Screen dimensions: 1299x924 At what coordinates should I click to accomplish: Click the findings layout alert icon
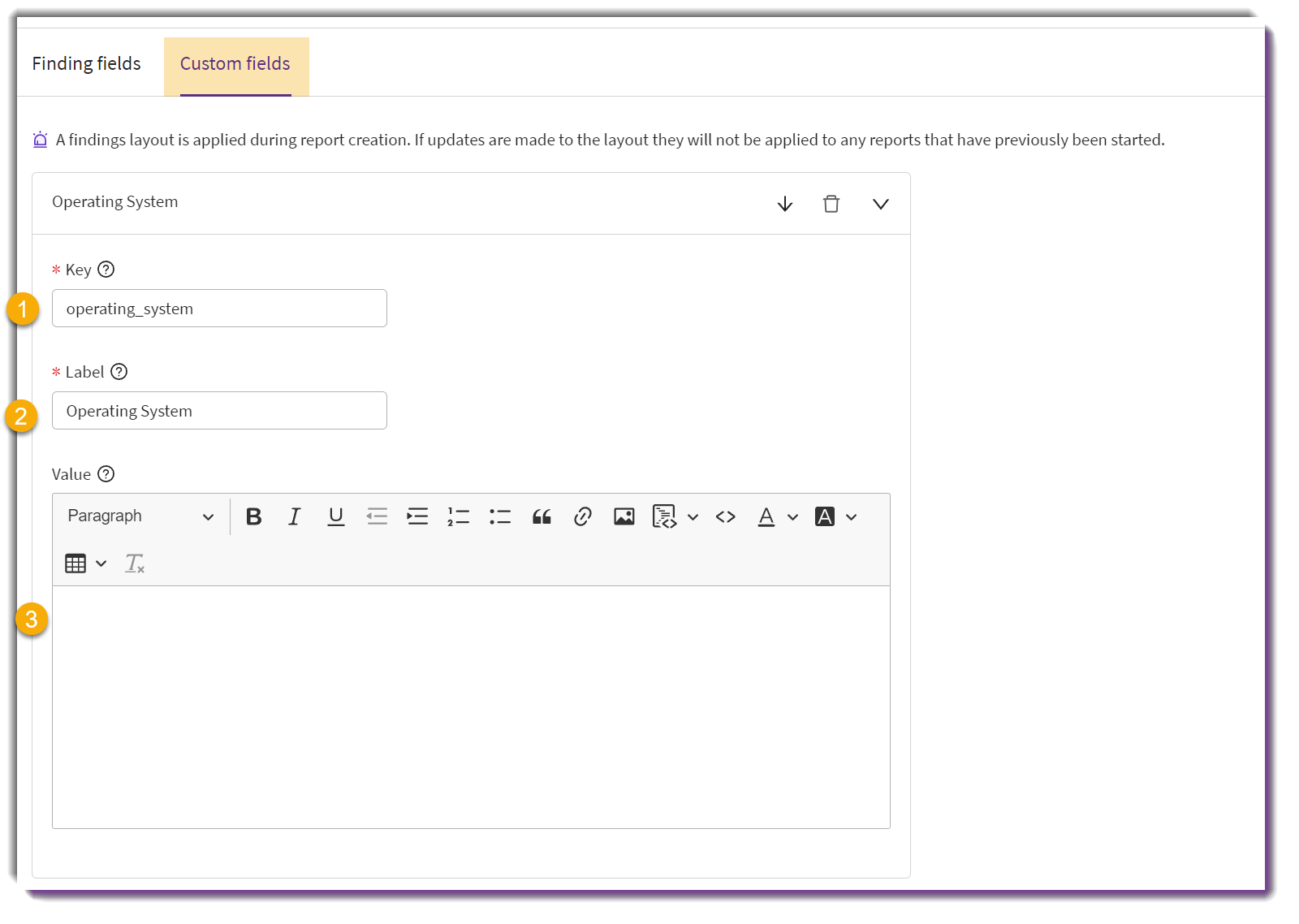(40, 140)
